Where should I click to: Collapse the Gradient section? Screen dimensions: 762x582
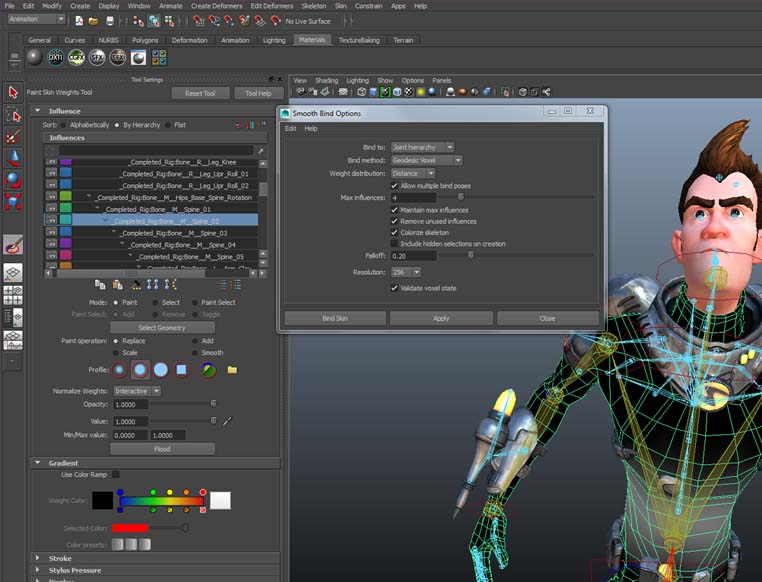[37, 463]
